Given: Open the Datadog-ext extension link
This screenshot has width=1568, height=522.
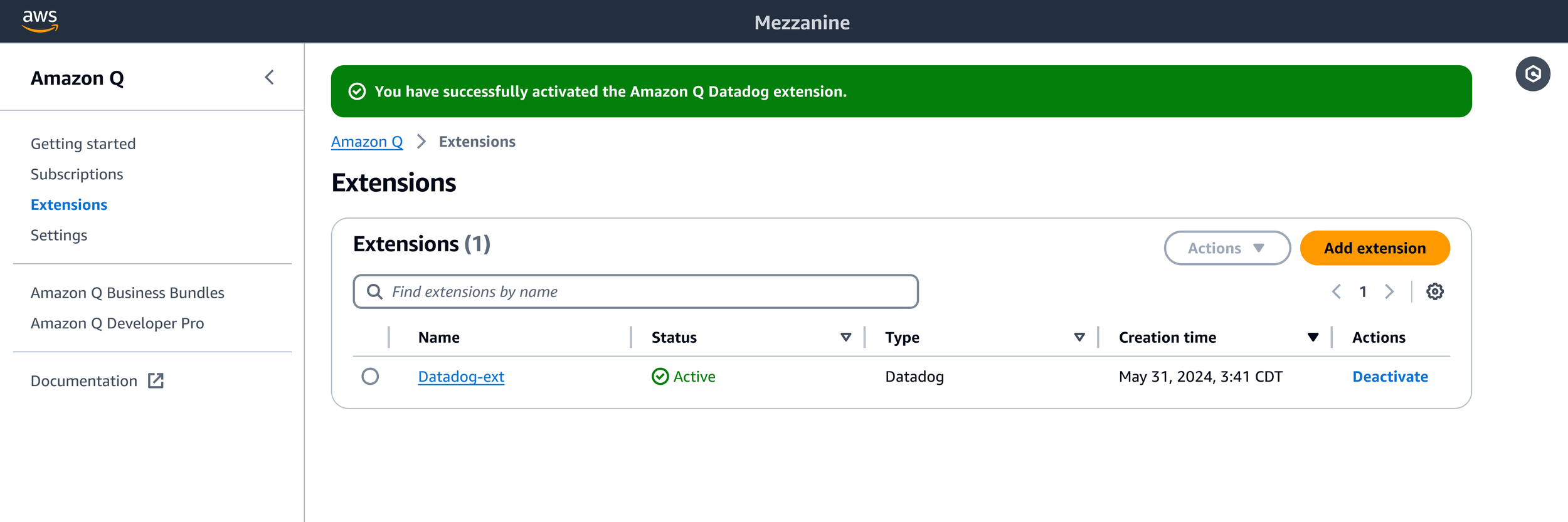Looking at the screenshot, I should (x=461, y=377).
